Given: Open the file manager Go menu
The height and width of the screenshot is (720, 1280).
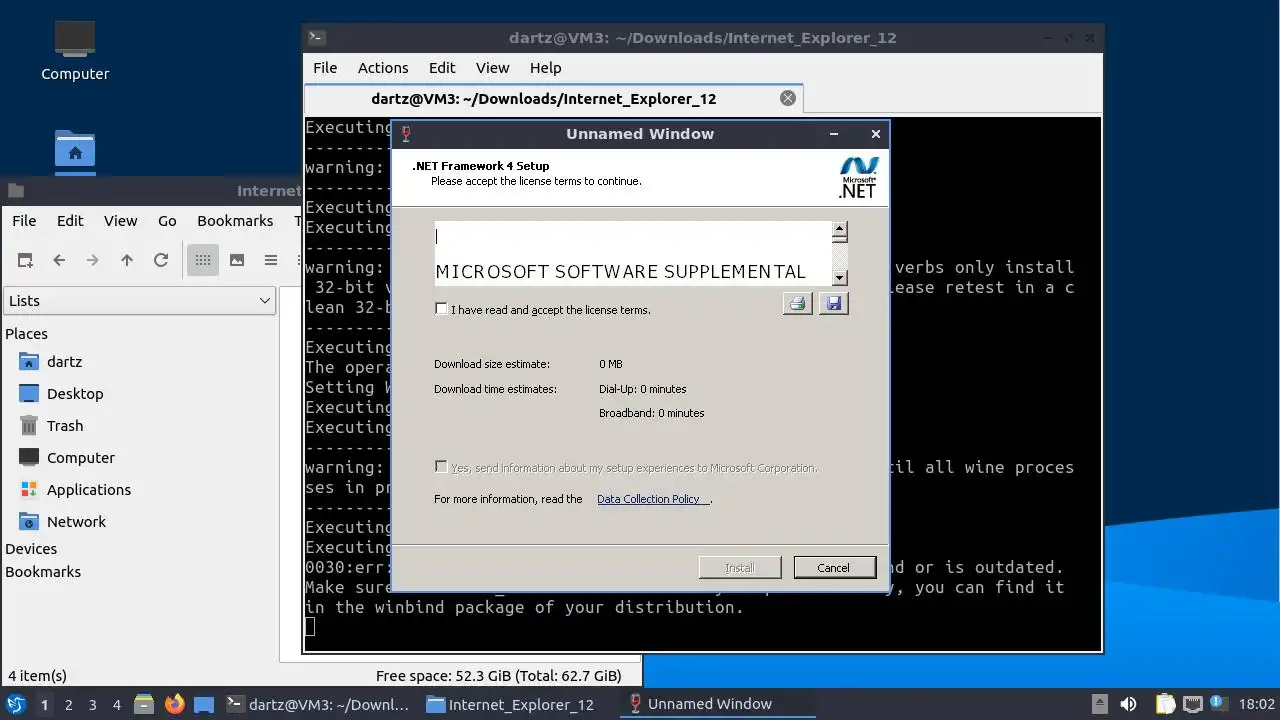Looking at the screenshot, I should 167,221.
